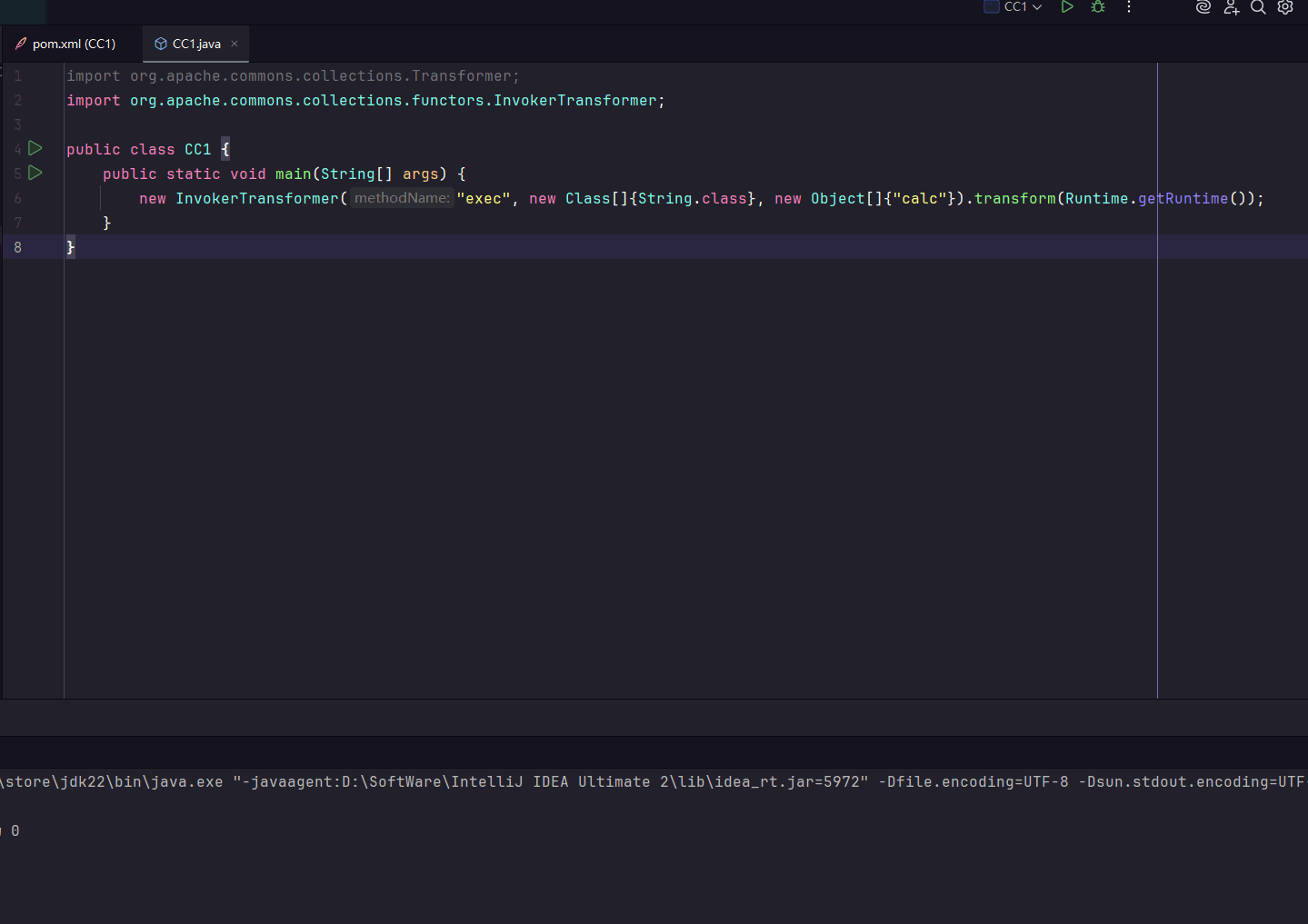The width and height of the screenshot is (1308, 924).
Task: Start debugging with the green bug icon
Action: tap(1098, 7)
